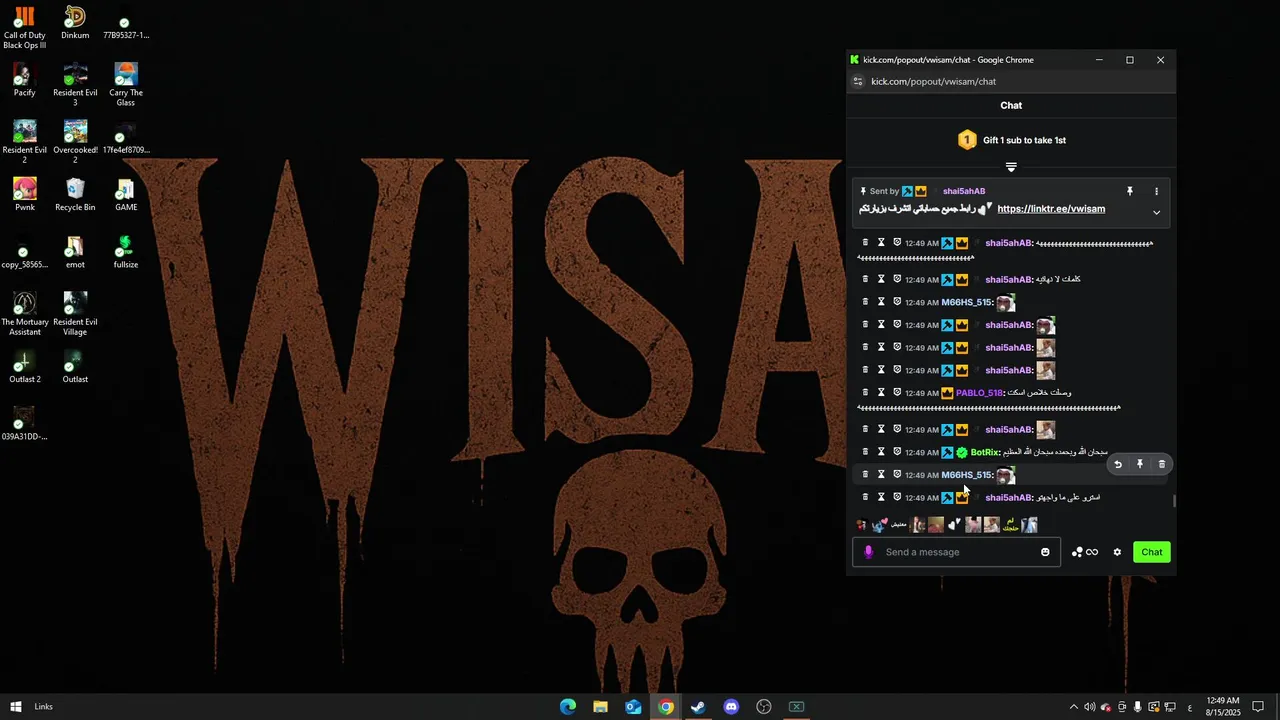
Task: Select the Recycle Bin
Action: click(75, 195)
